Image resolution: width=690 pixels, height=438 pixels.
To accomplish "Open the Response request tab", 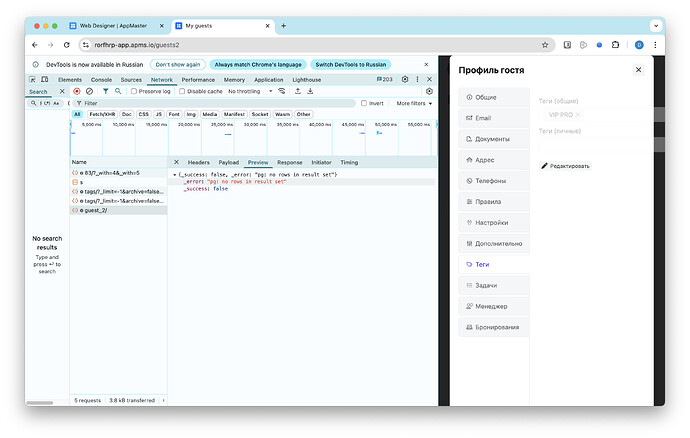I will tap(290, 162).
